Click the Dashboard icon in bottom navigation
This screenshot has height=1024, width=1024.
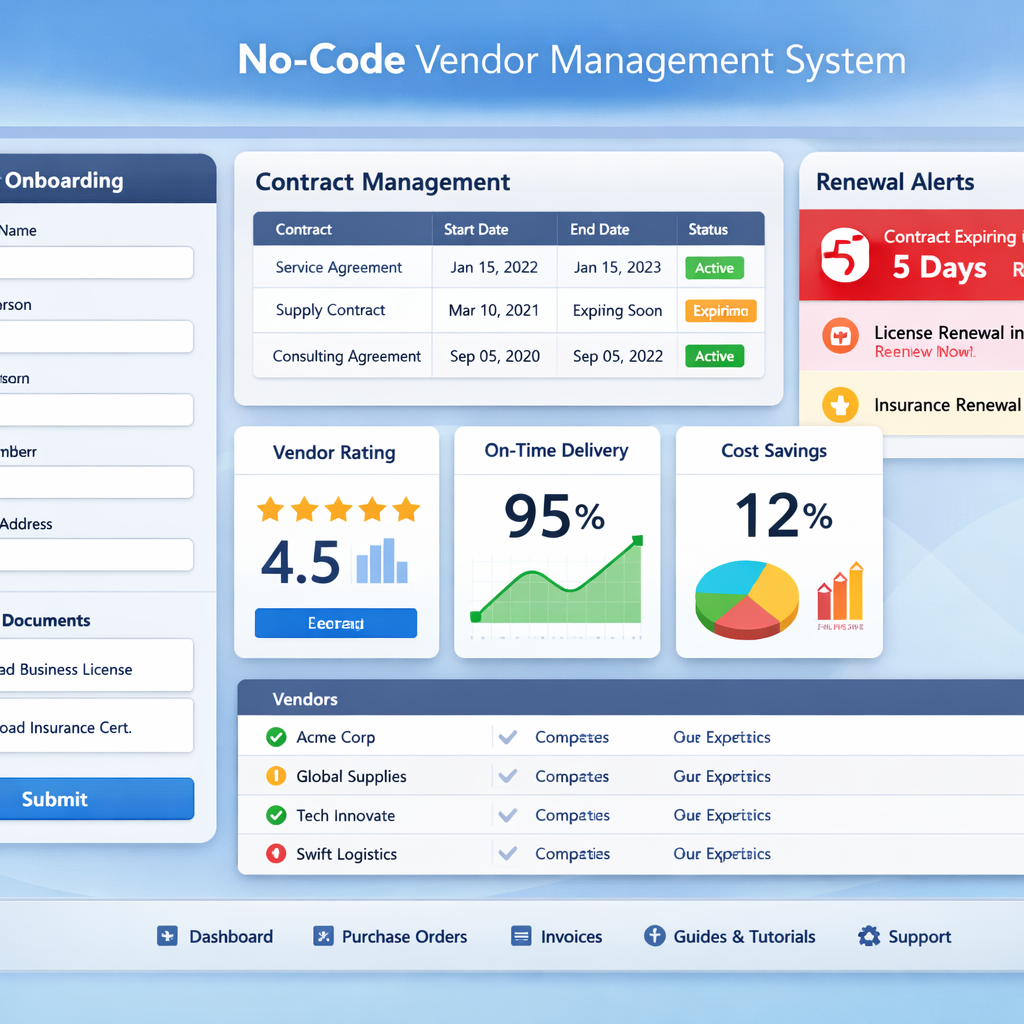click(167, 936)
